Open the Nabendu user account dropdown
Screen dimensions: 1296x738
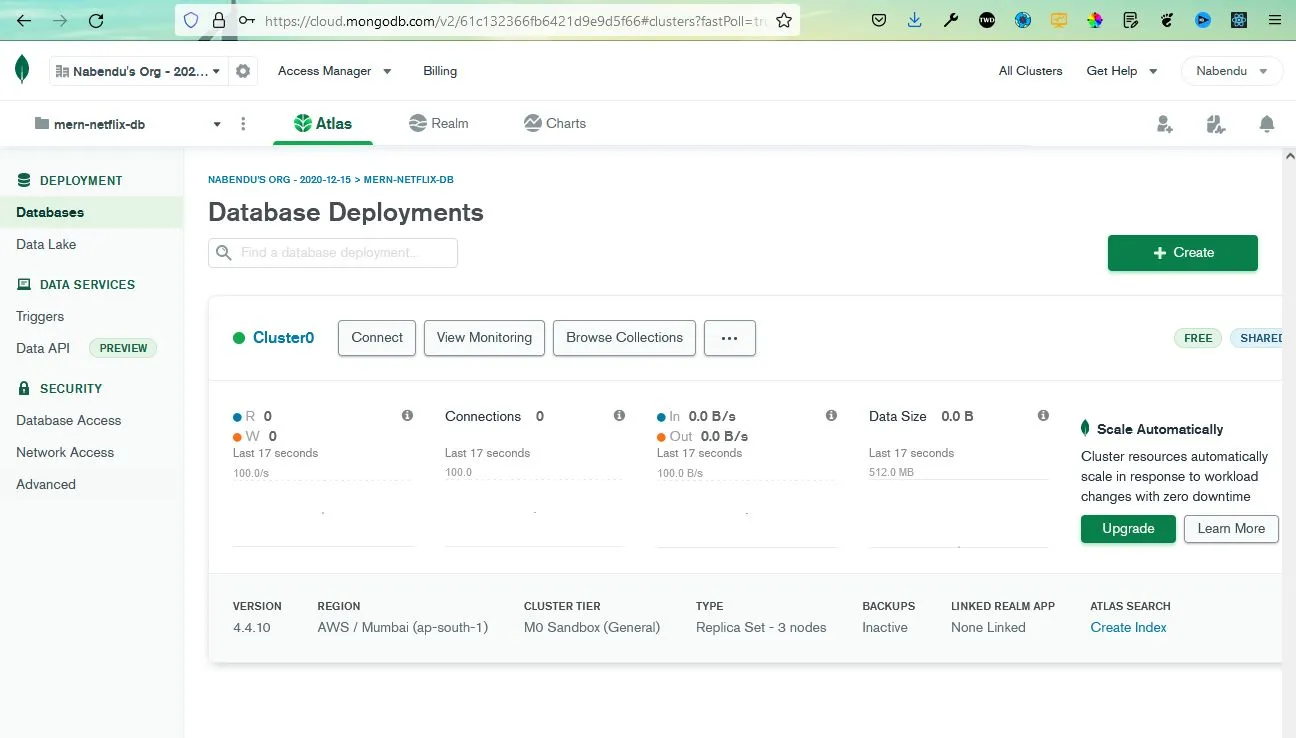(1232, 71)
